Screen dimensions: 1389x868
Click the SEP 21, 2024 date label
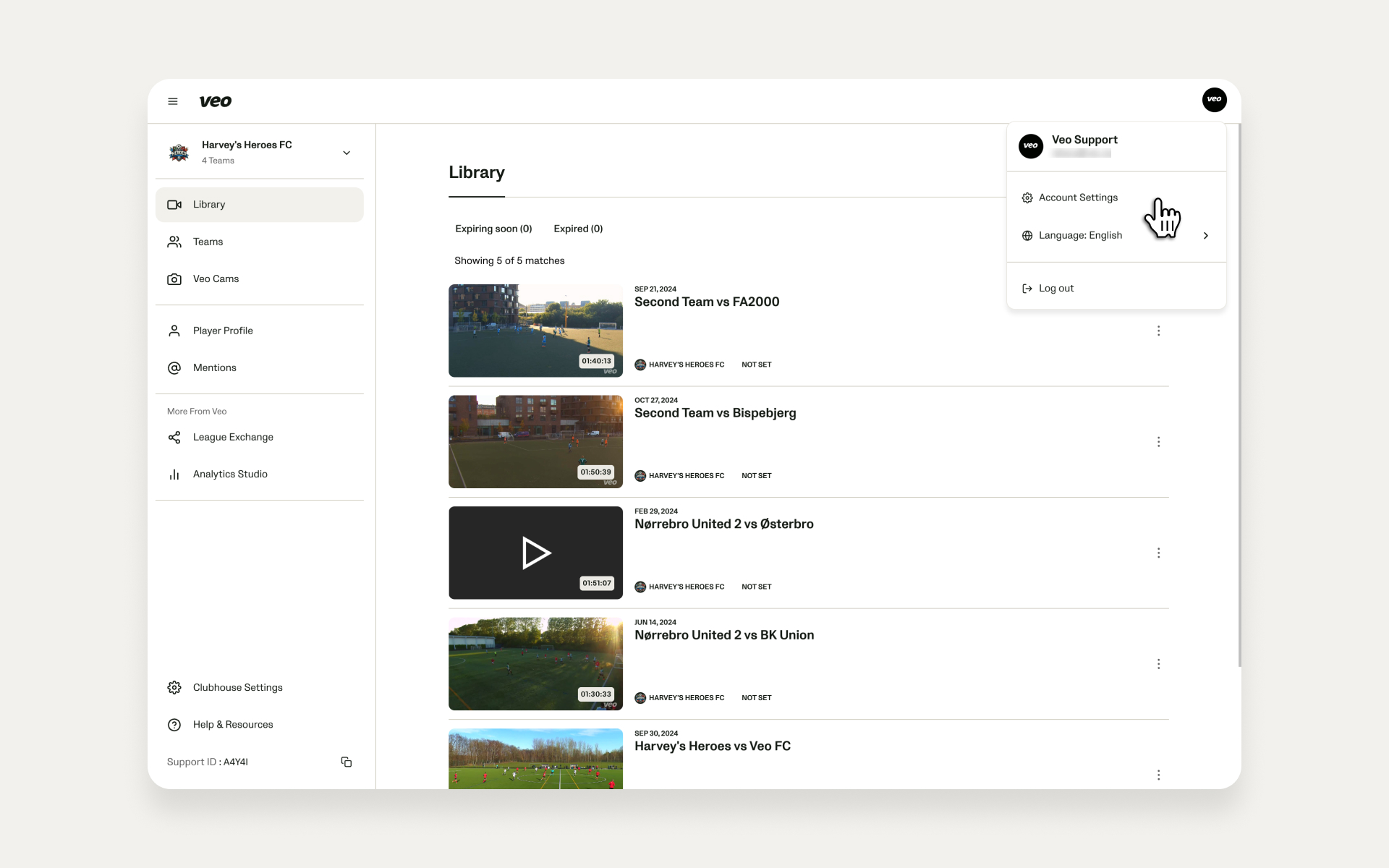tap(655, 289)
